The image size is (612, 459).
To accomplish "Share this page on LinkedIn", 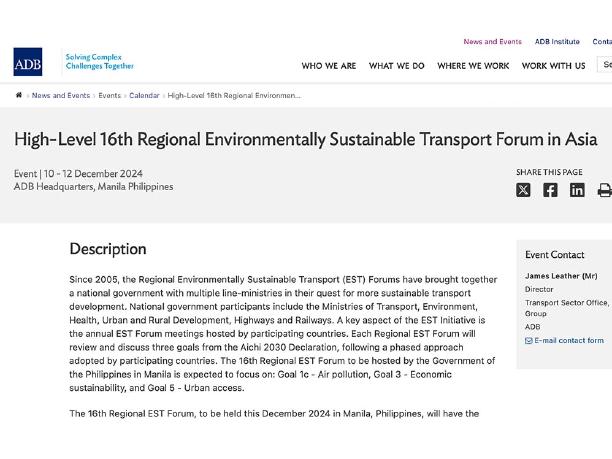I will [x=577, y=190].
